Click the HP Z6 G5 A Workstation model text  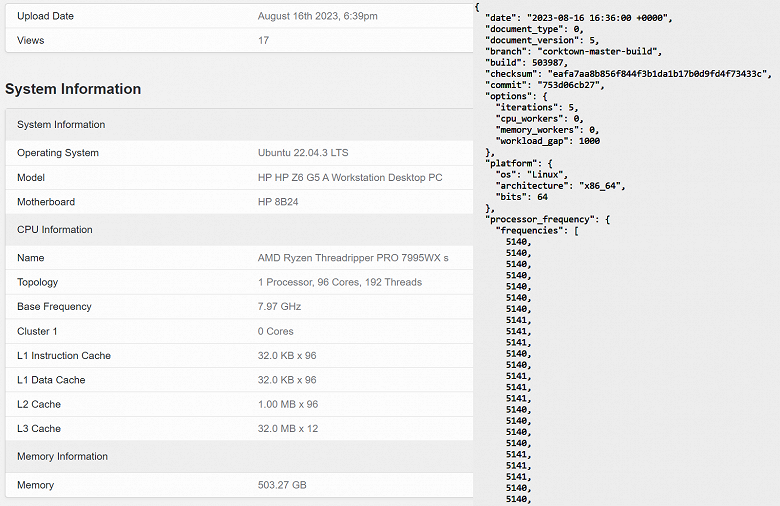(x=350, y=177)
